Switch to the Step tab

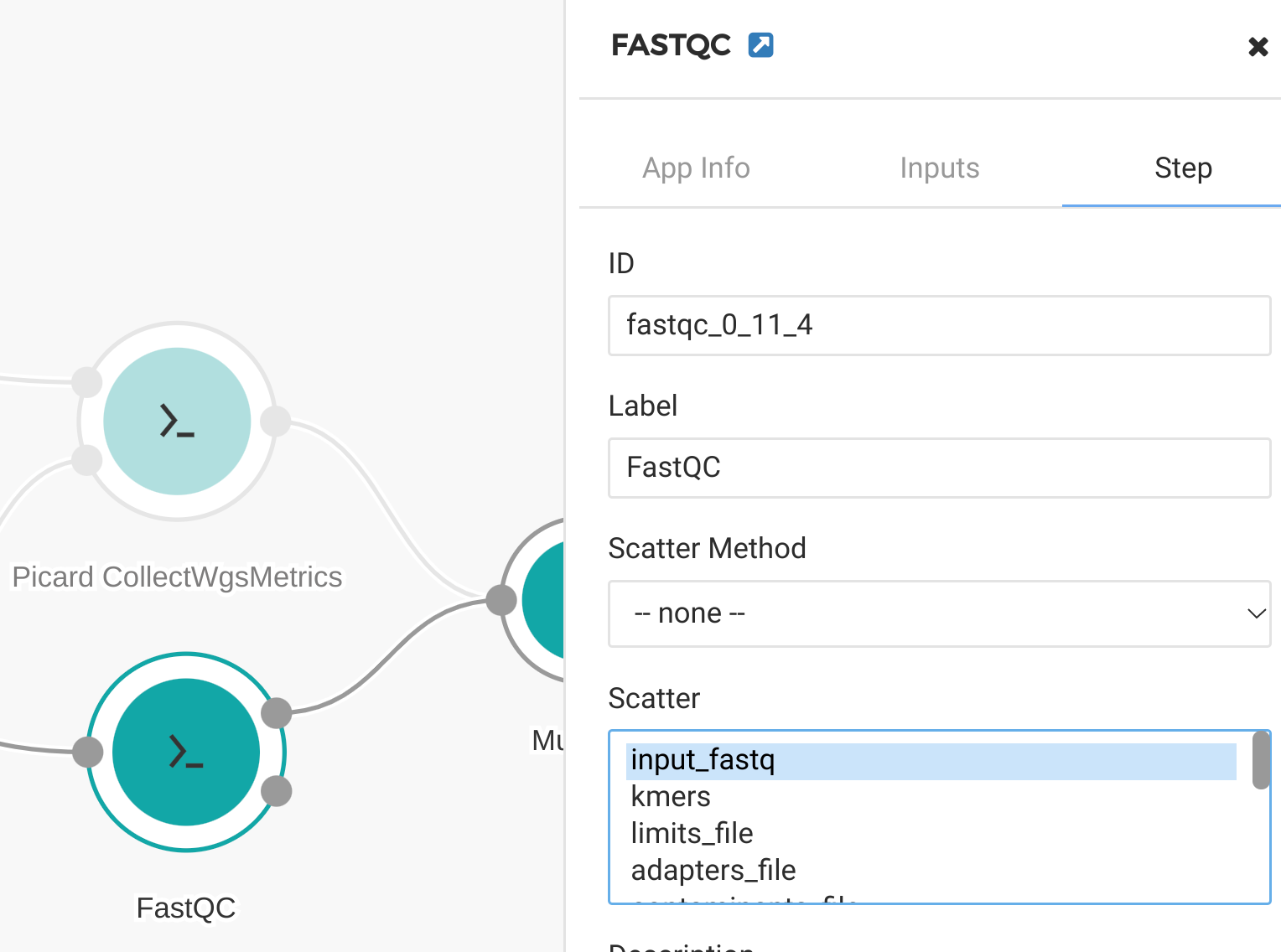[x=1183, y=168]
